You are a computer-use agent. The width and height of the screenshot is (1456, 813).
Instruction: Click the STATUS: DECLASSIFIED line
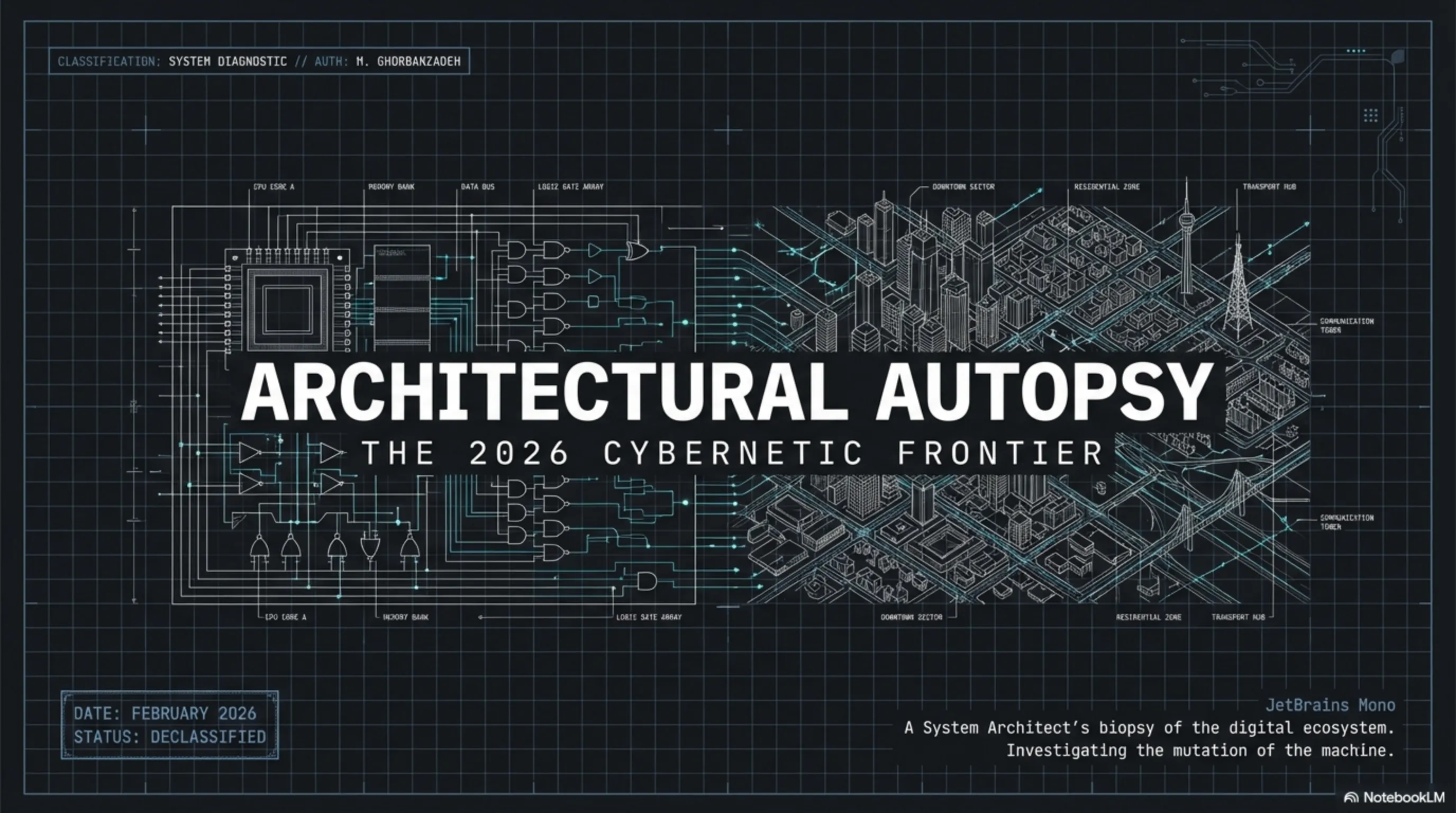pyautogui.click(x=169, y=737)
